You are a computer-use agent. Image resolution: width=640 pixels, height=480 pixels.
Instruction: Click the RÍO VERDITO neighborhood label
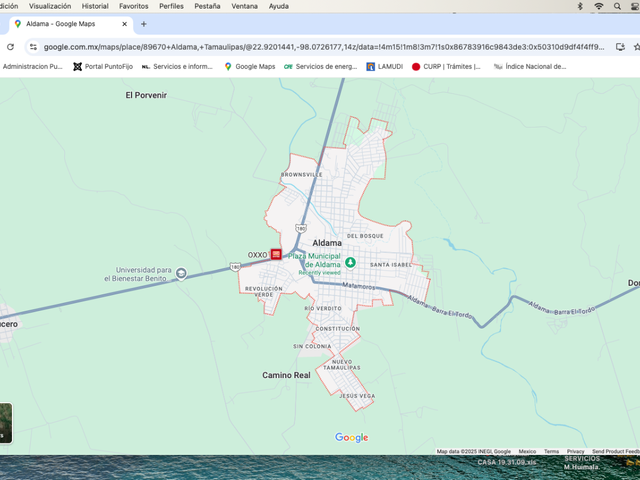pyautogui.click(x=323, y=309)
